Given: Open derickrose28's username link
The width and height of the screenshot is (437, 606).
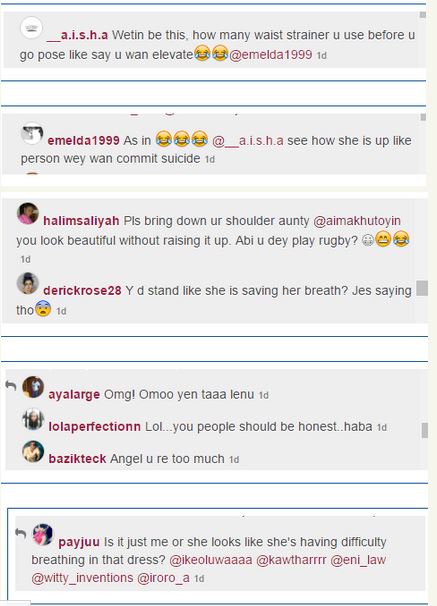Looking at the screenshot, I should (82, 291).
